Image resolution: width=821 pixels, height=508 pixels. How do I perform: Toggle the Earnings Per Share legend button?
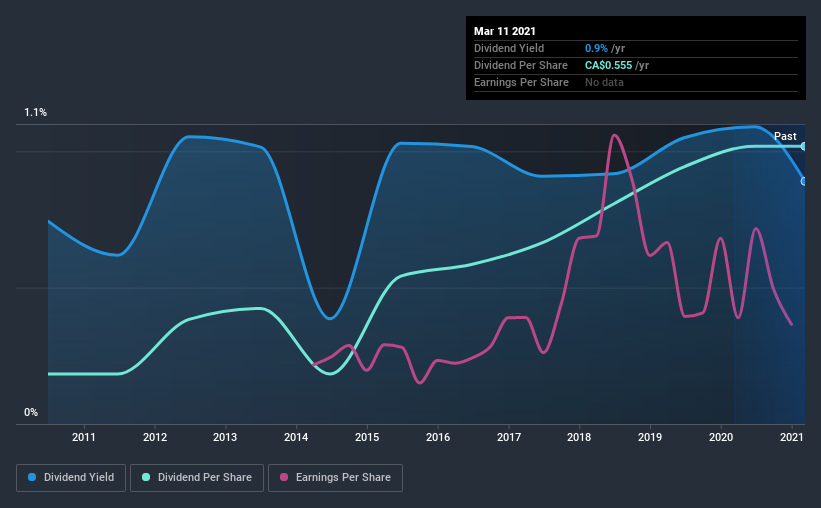coord(335,478)
